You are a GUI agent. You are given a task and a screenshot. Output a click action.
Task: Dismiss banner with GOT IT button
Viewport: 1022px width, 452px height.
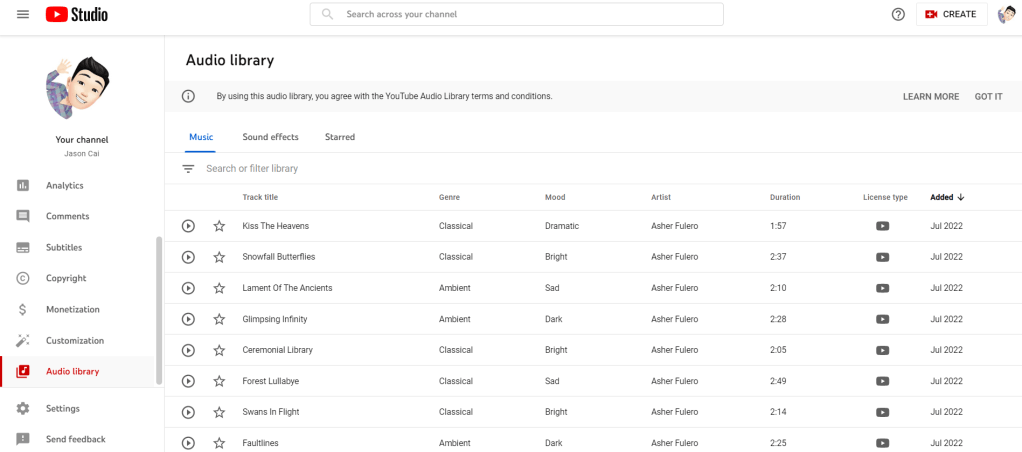click(x=988, y=96)
